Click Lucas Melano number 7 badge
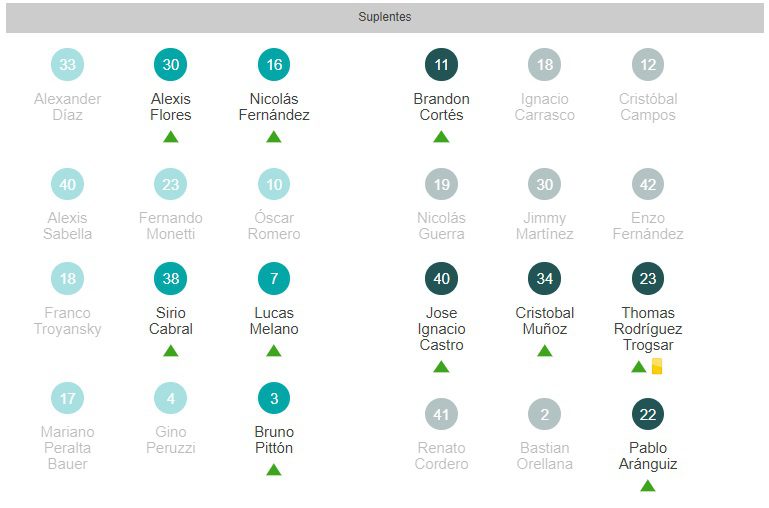 click(274, 279)
